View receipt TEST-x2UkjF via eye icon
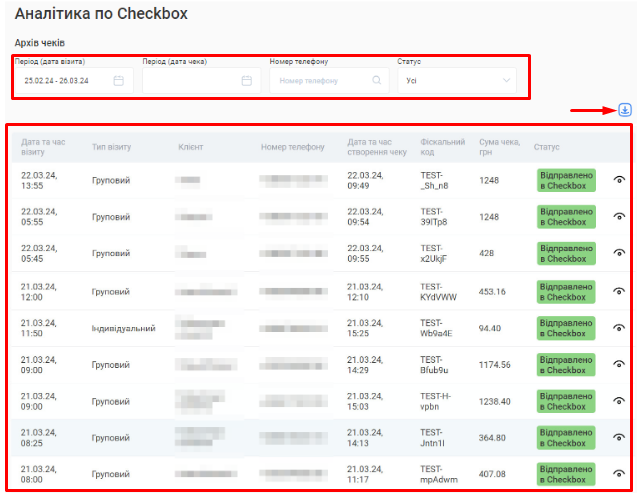 619,254
